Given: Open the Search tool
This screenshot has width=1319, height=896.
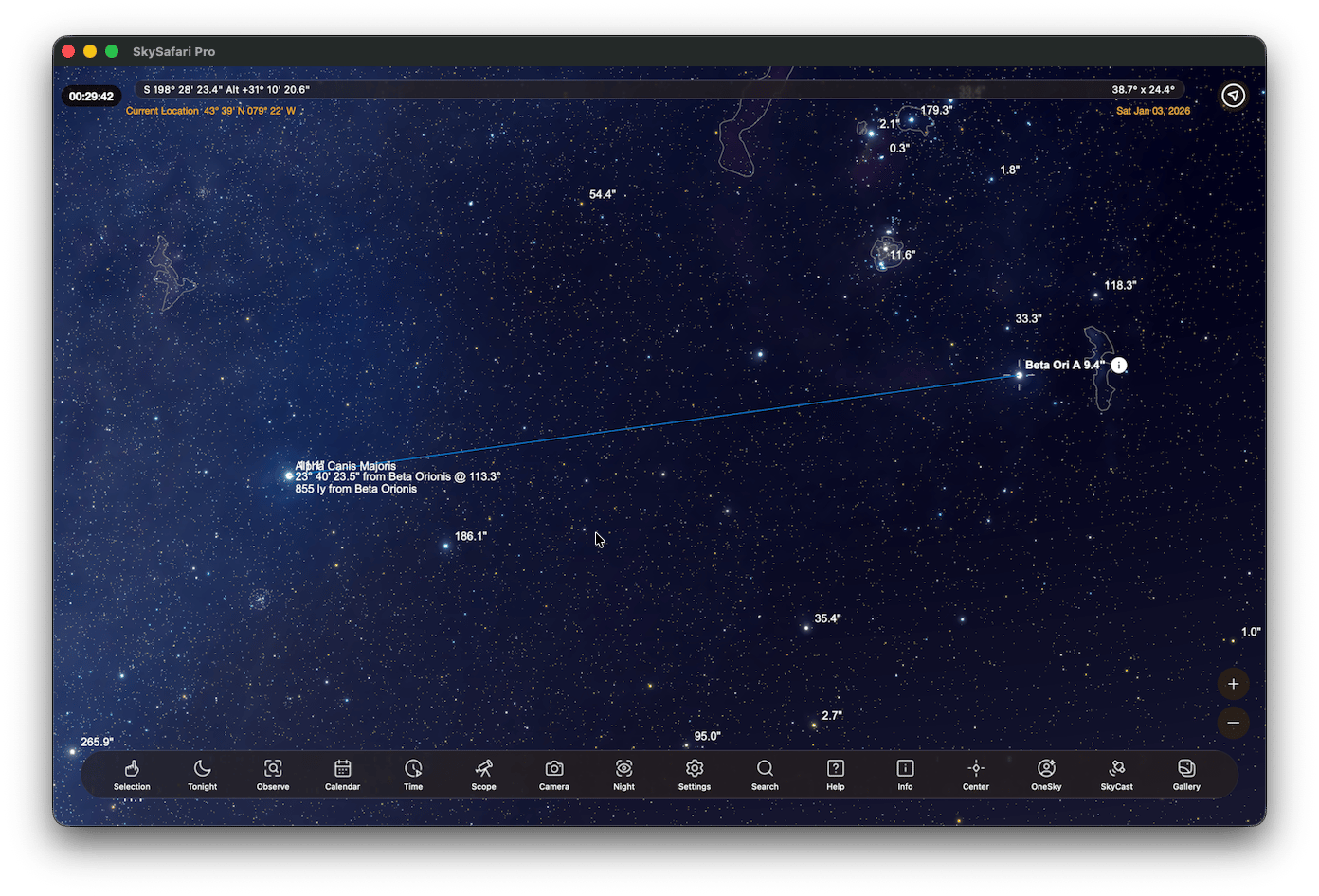Looking at the screenshot, I should coord(765,774).
